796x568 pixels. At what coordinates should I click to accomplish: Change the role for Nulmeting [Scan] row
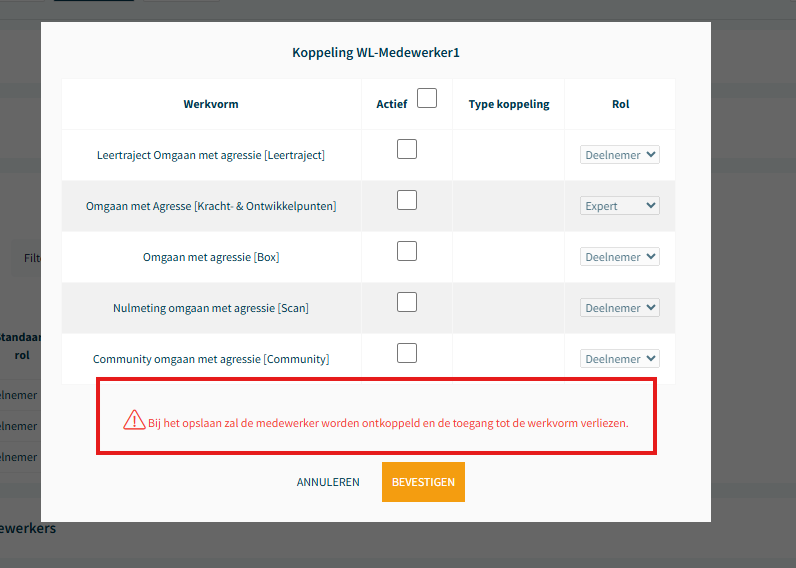click(620, 308)
